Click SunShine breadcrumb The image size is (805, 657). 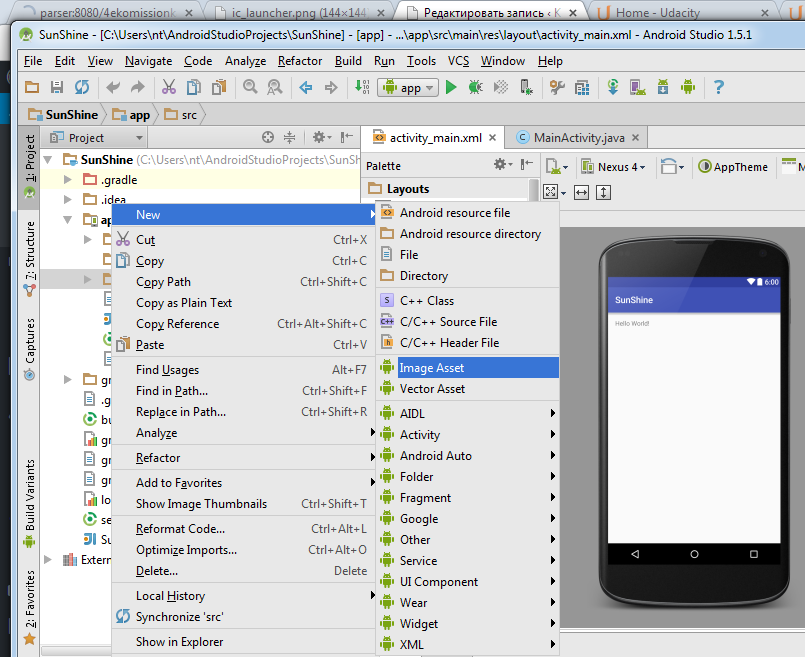(x=63, y=115)
